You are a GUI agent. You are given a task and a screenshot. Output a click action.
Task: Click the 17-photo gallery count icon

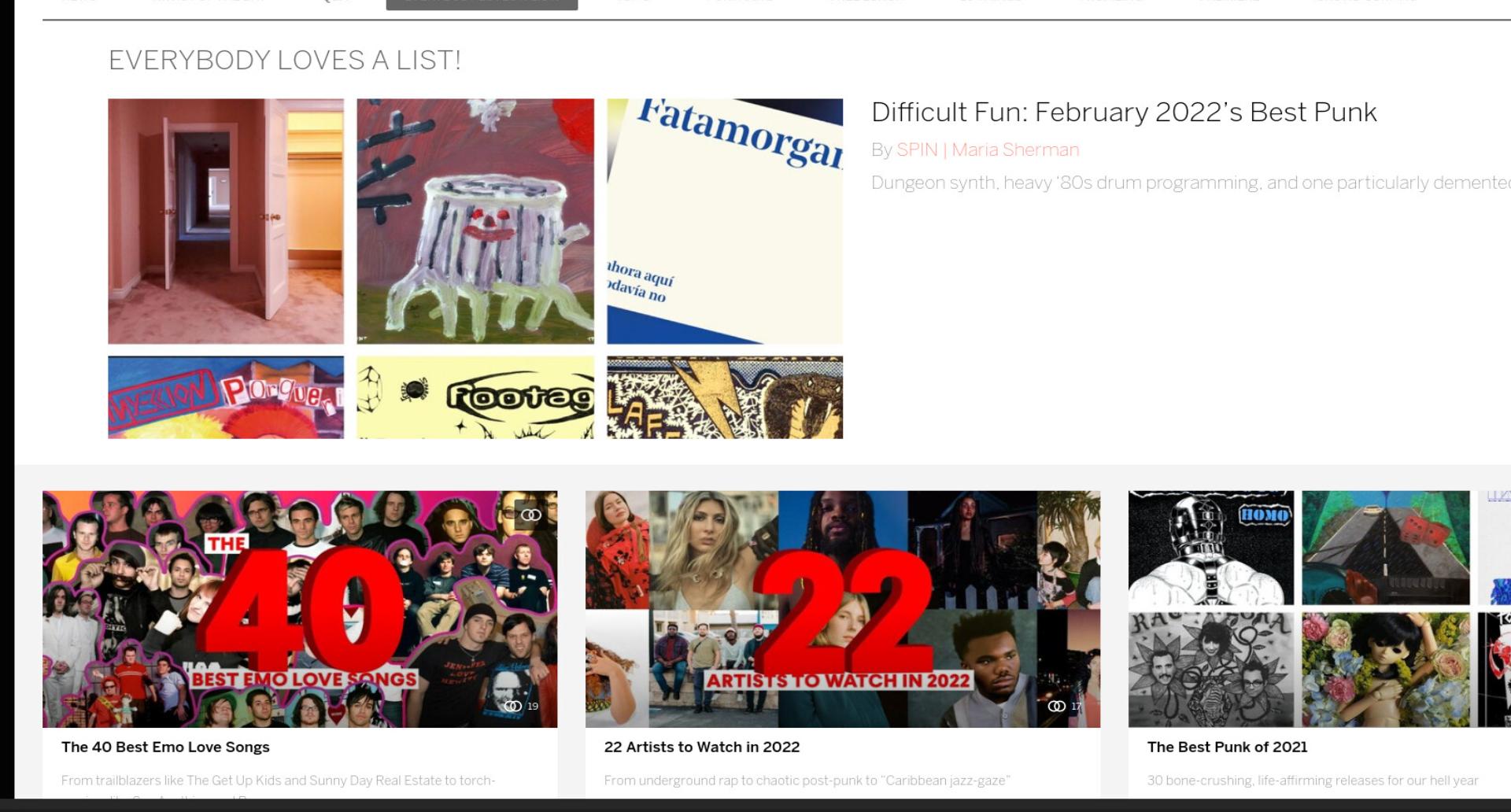[x=1056, y=706]
